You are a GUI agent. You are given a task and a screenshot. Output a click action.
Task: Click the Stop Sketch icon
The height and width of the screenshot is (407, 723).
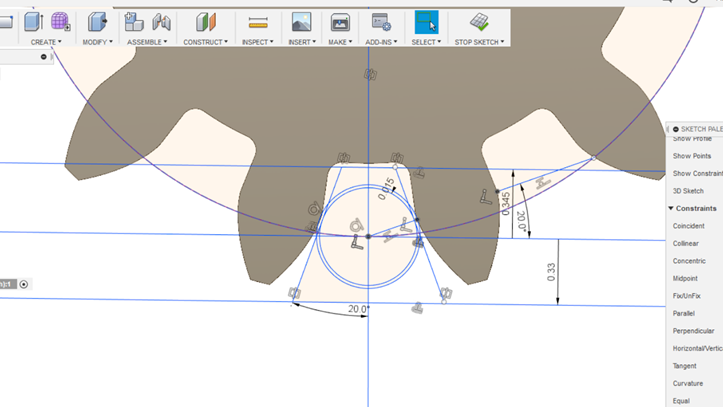click(x=479, y=22)
